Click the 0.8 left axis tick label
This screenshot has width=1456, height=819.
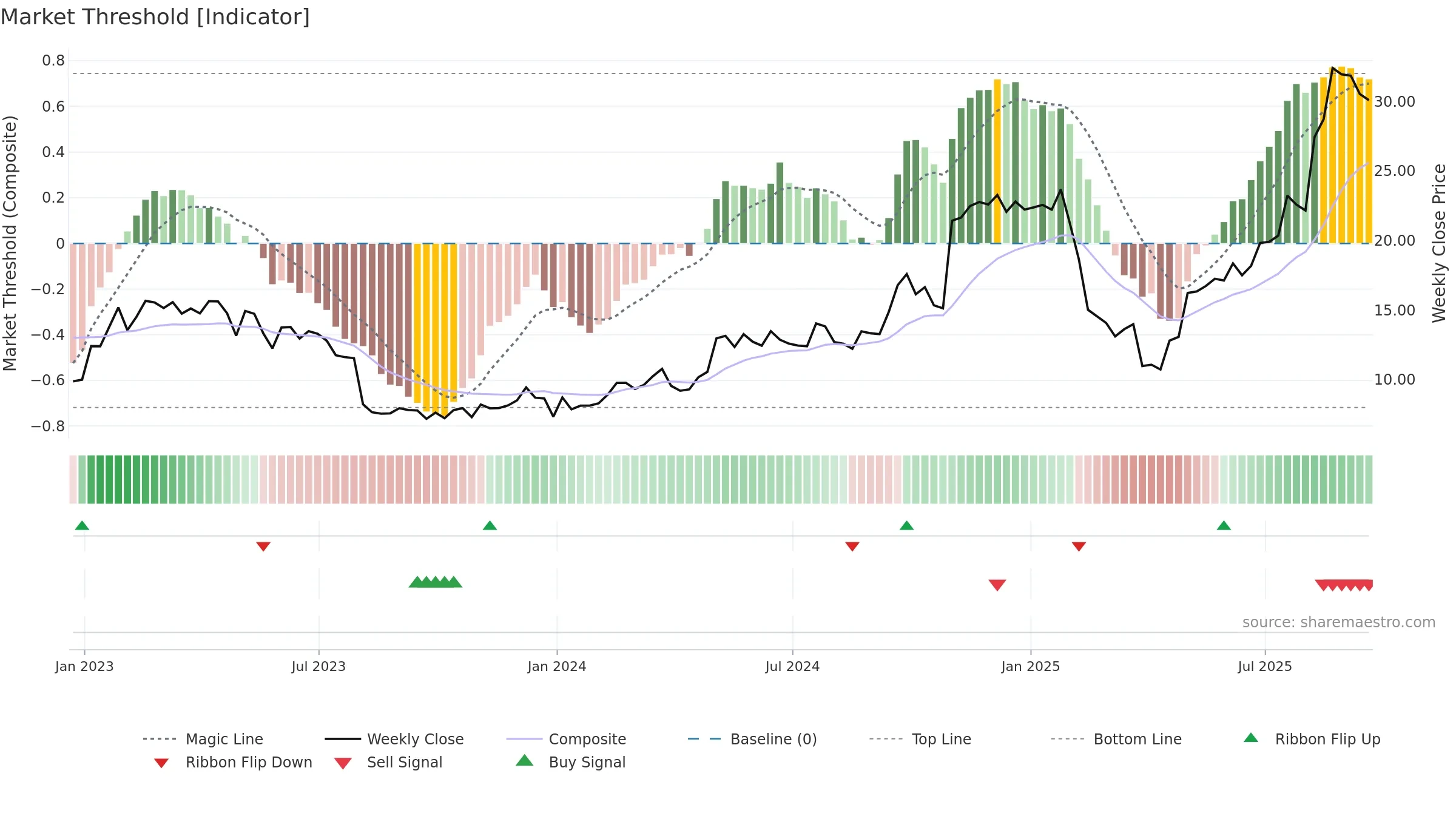click(x=53, y=61)
